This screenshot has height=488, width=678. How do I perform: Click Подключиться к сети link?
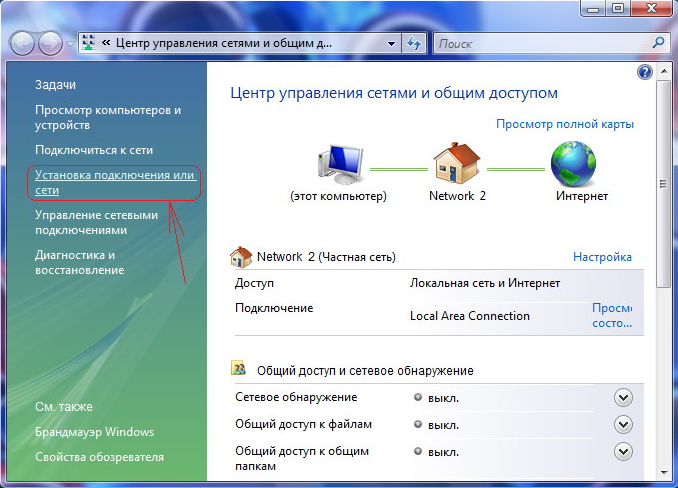coord(94,150)
